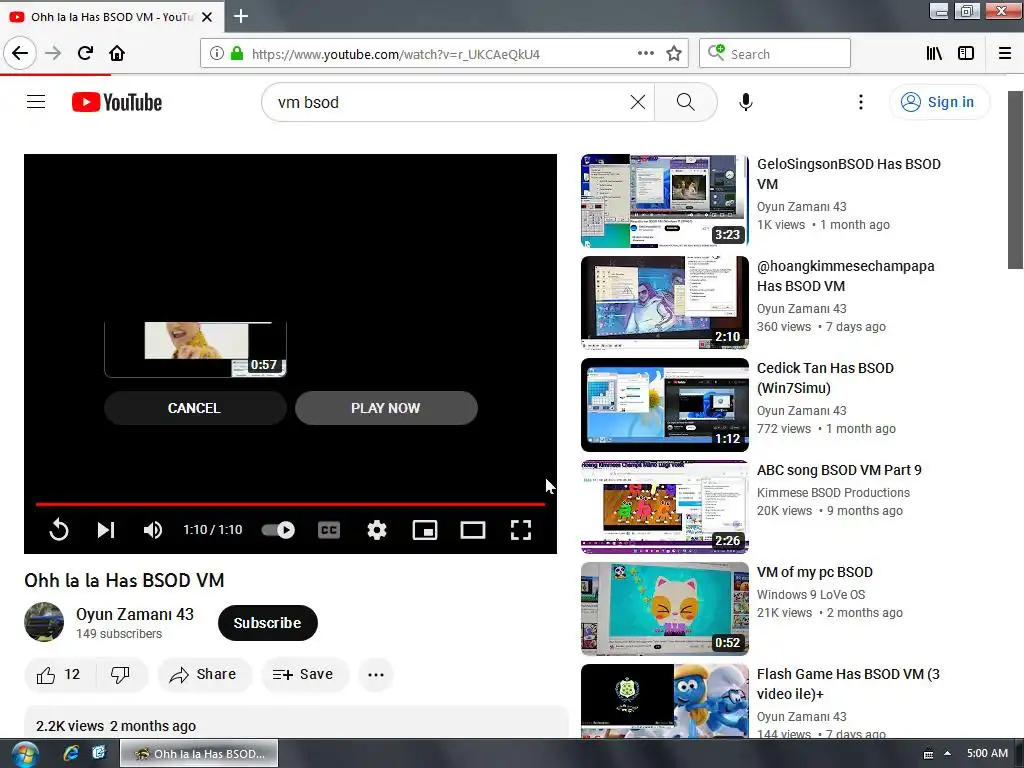
Task: Toggle the Firefox sidebar view
Action: (x=966, y=54)
